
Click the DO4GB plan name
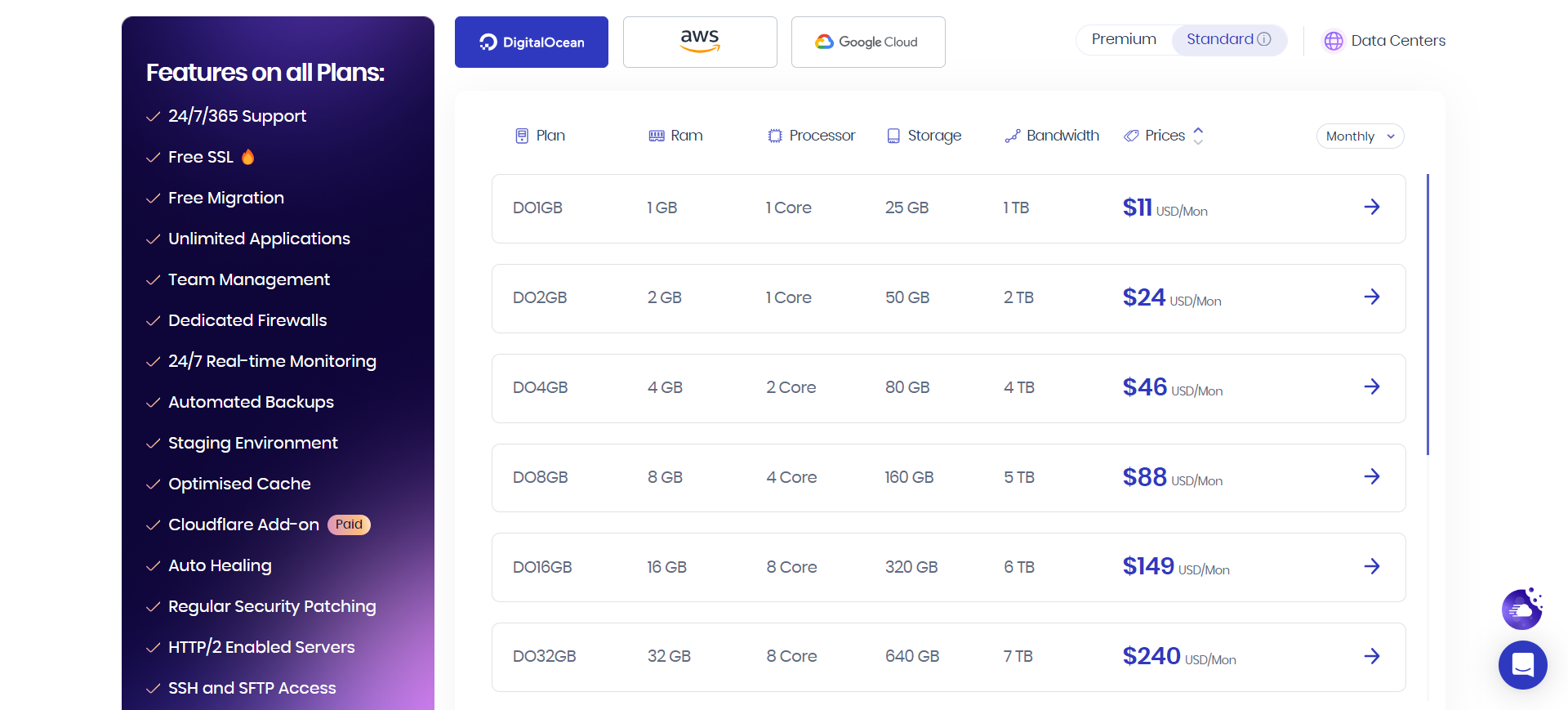(540, 387)
